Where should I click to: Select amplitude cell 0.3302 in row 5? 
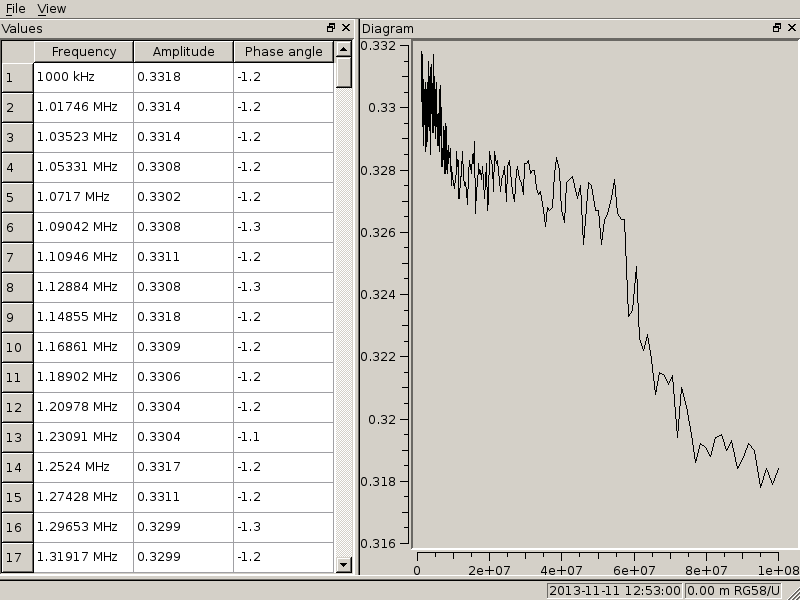183,197
